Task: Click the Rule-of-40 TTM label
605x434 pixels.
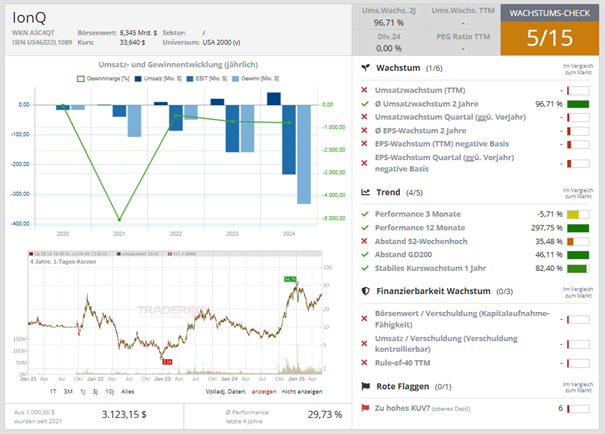Action: (x=402, y=363)
